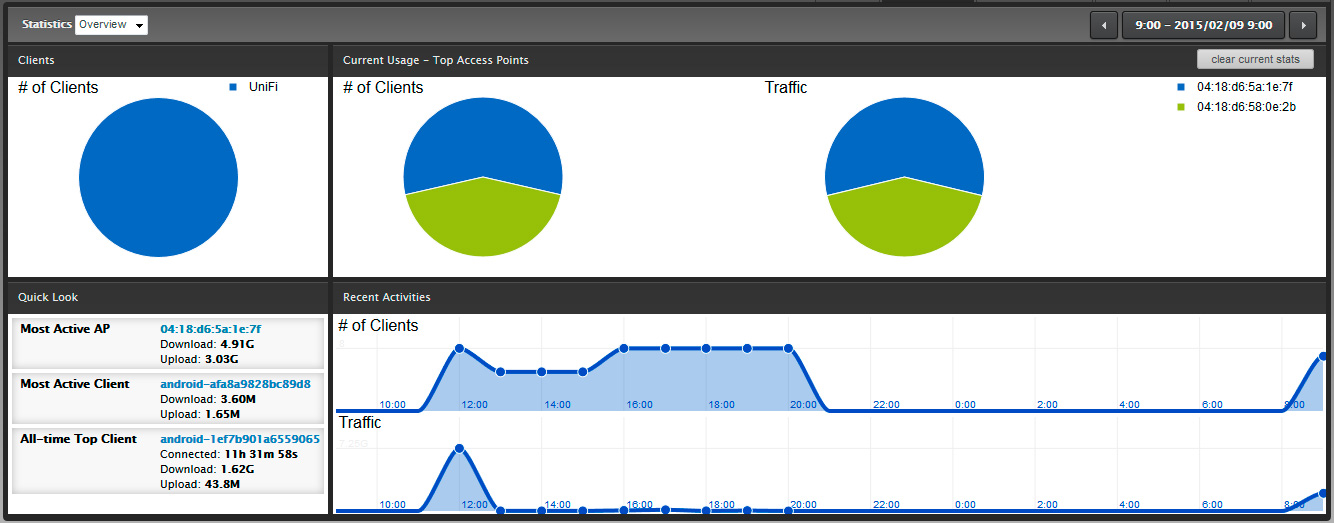
Task: Click the 12:00 data point on clients graph
Action: click(x=459, y=348)
